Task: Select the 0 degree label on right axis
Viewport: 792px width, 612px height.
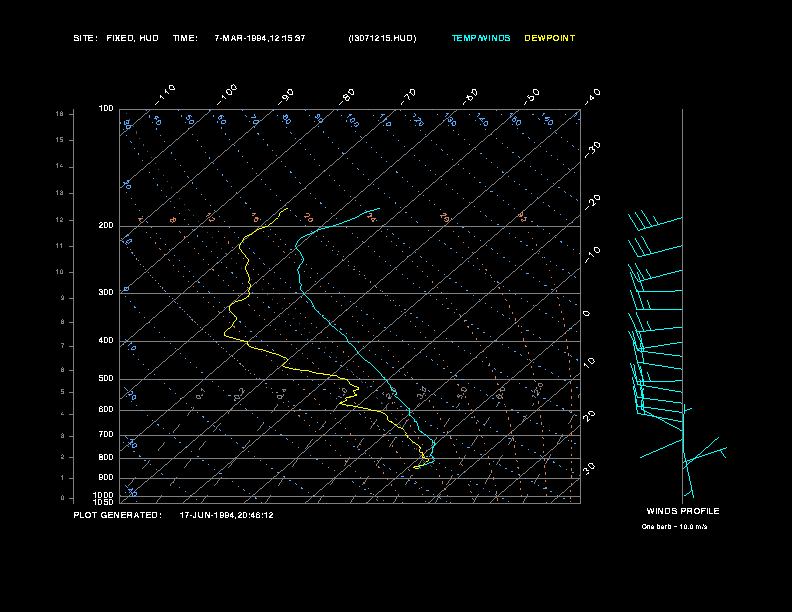Action: tap(587, 313)
